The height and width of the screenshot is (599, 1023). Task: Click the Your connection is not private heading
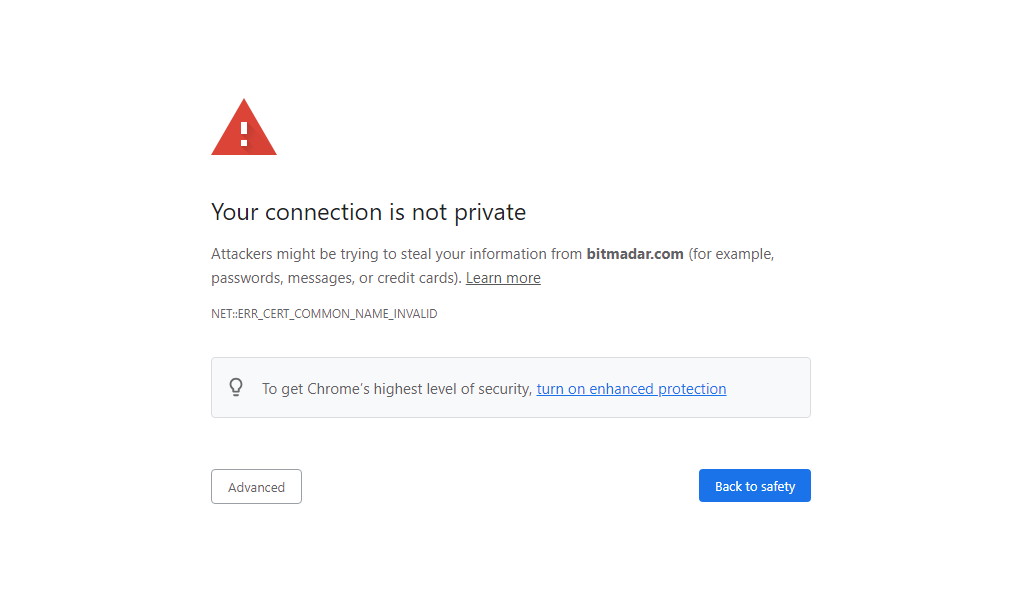(369, 213)
